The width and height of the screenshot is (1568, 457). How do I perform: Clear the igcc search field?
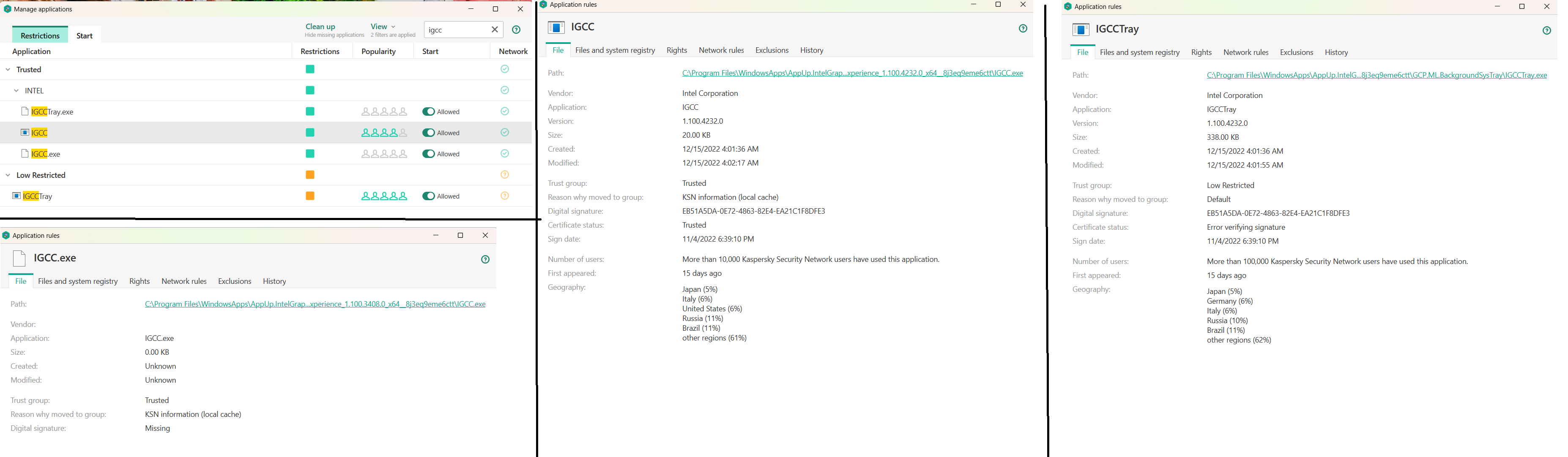tap(495, 30)
